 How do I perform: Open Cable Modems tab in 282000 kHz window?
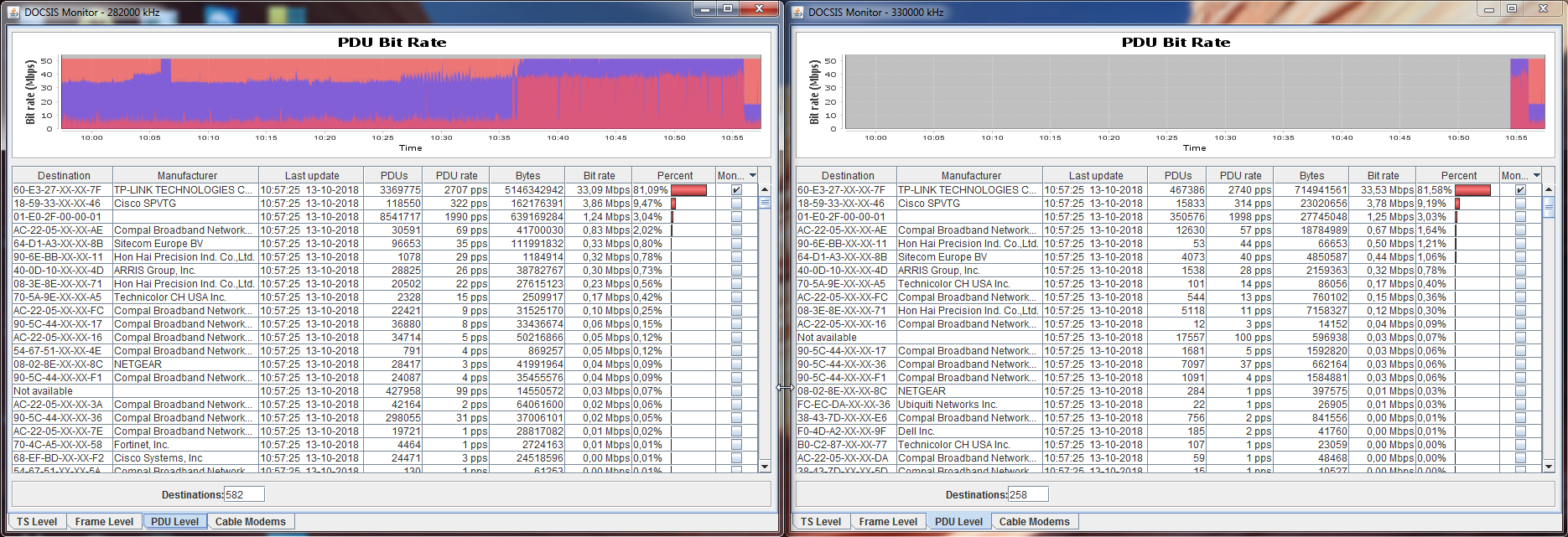251,522
